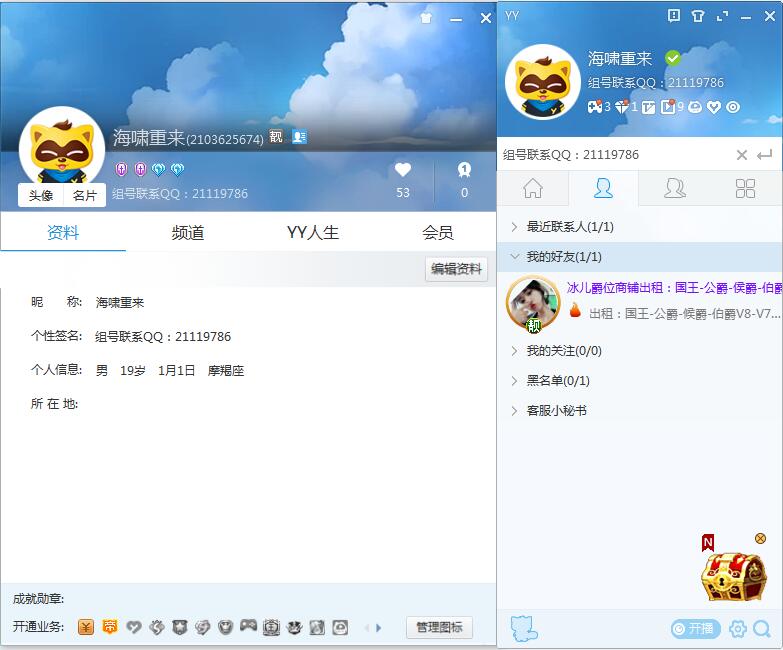Toggle compact mode icon in YY title bar
The image size is (783, 650).
tap(722, 17)
